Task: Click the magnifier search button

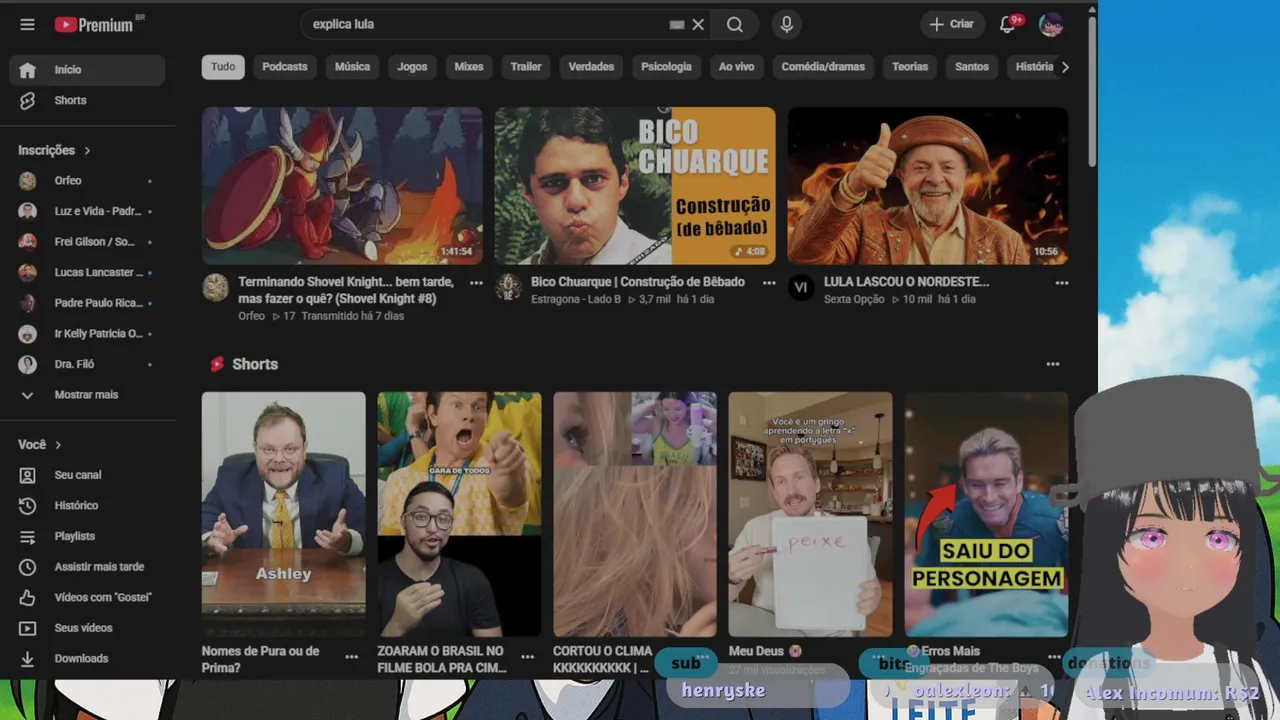Action: tap(735, 24)
